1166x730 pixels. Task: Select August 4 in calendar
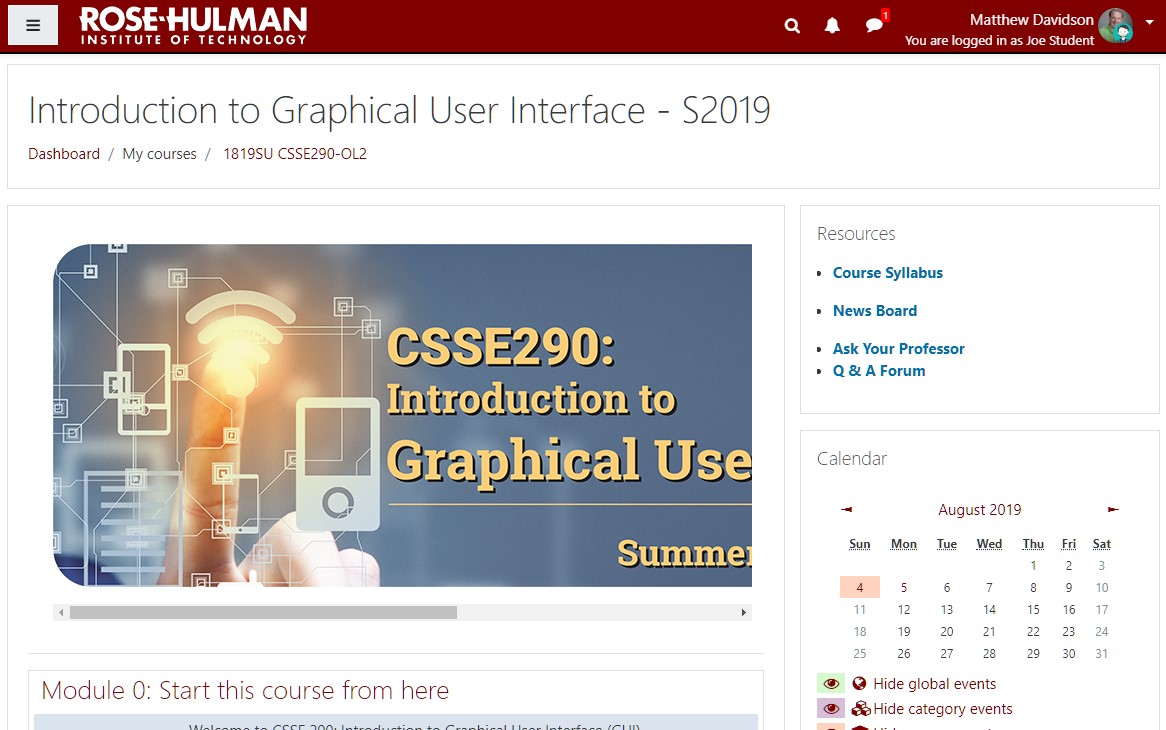[x=860, y=587]
